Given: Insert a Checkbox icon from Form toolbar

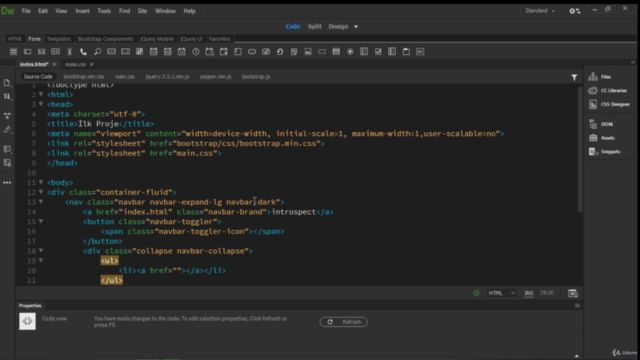Looking at the screenshot, I should click(378, 52).
